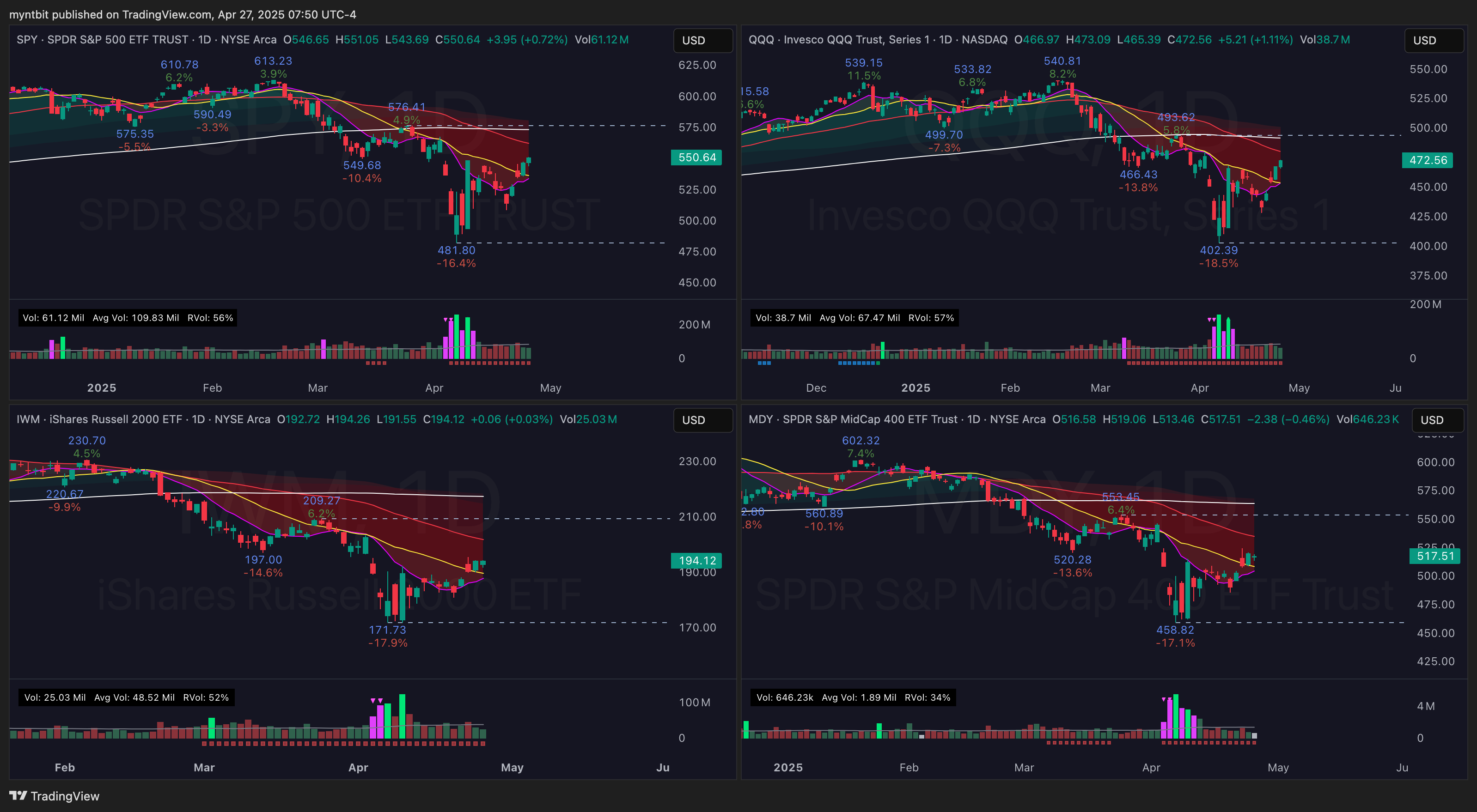
Task: Open the USD currency selector on IWM chart
Action: tap(703, 420)
